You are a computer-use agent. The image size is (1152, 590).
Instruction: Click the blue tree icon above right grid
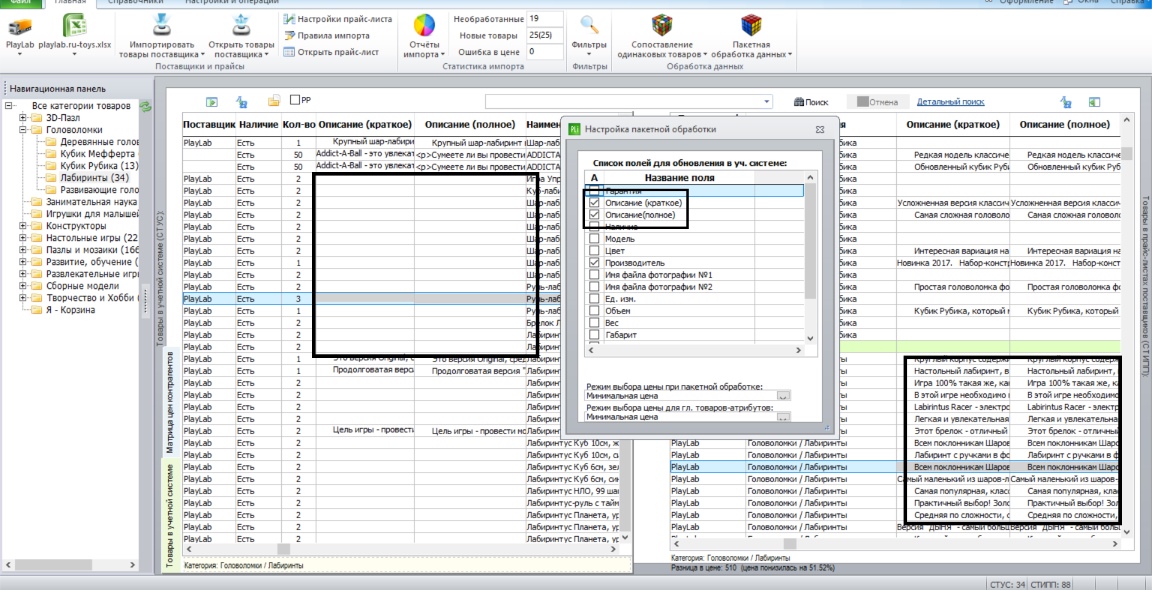pyautogui.click(x=1065, y=102)
